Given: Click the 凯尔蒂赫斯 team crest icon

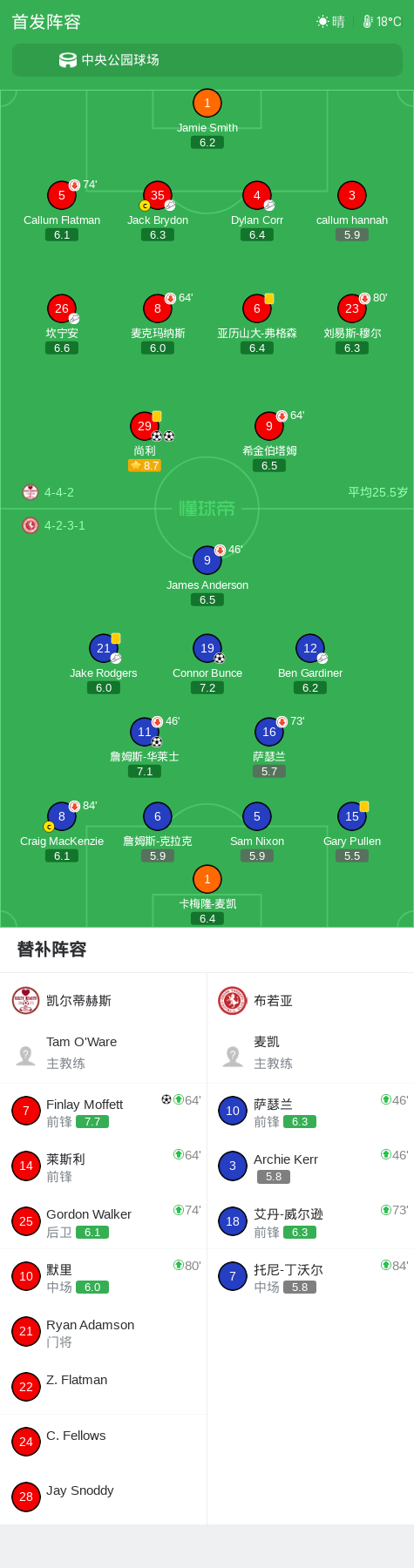Looking at the screenshot, I should pos(26,1000).
